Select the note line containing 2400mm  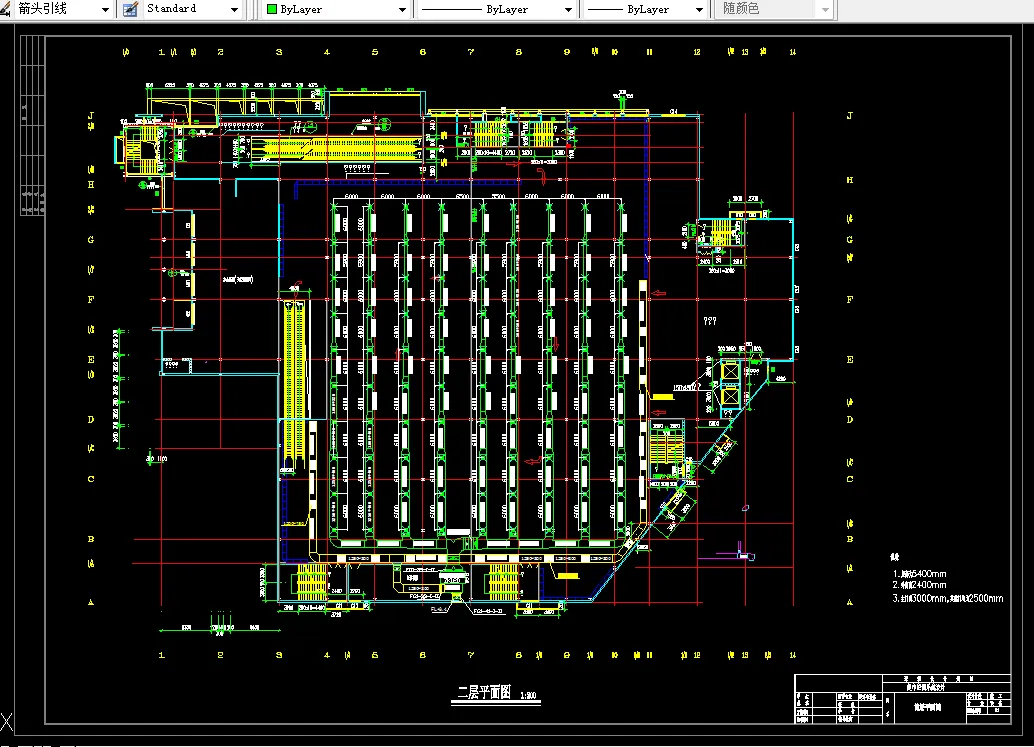[919, 585]
